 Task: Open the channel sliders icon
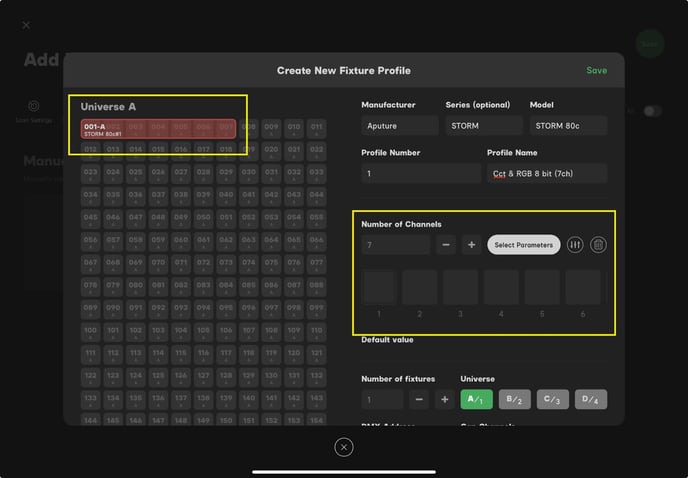[x=575, y=245]
